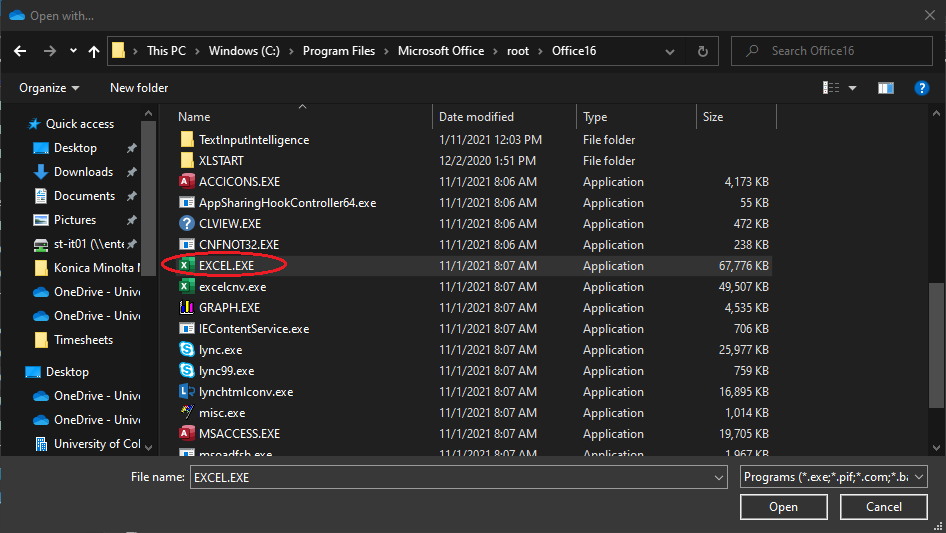
Task: Select the IEContentService.exe icon
Action: tap(187, 329)
